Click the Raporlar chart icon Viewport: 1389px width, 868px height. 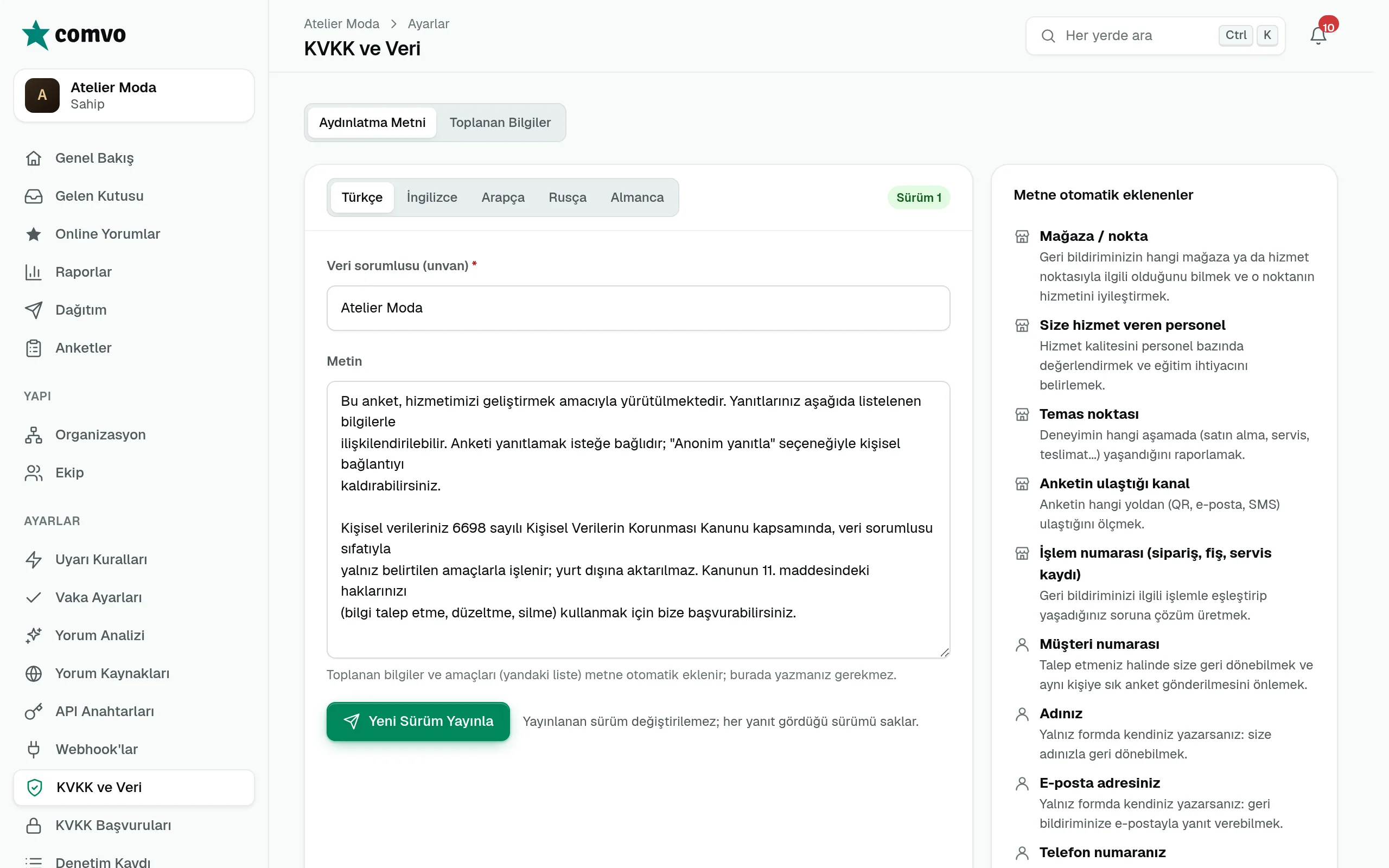tap(34, 272)
